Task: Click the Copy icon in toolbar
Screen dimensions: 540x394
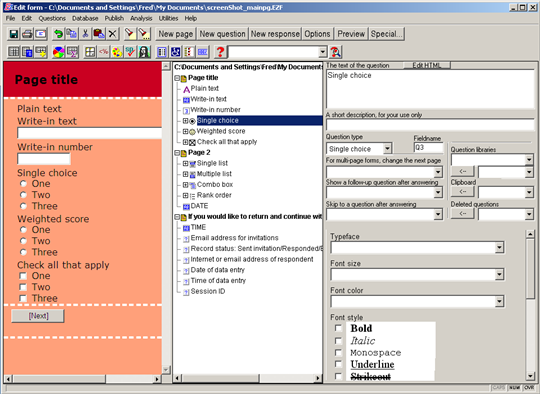Action: click(x=72, y=34)
